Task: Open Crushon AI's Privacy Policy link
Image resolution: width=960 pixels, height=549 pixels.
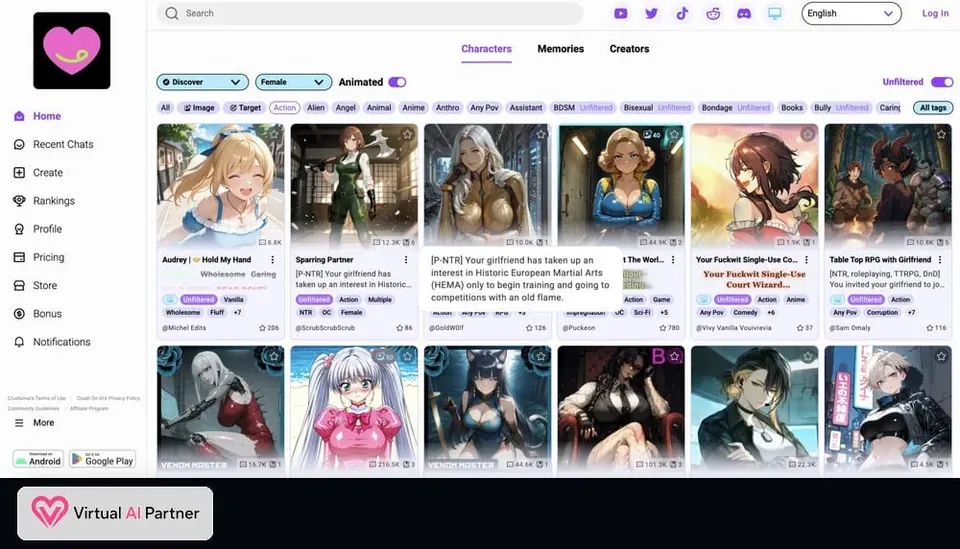Action: coord(108,398)
